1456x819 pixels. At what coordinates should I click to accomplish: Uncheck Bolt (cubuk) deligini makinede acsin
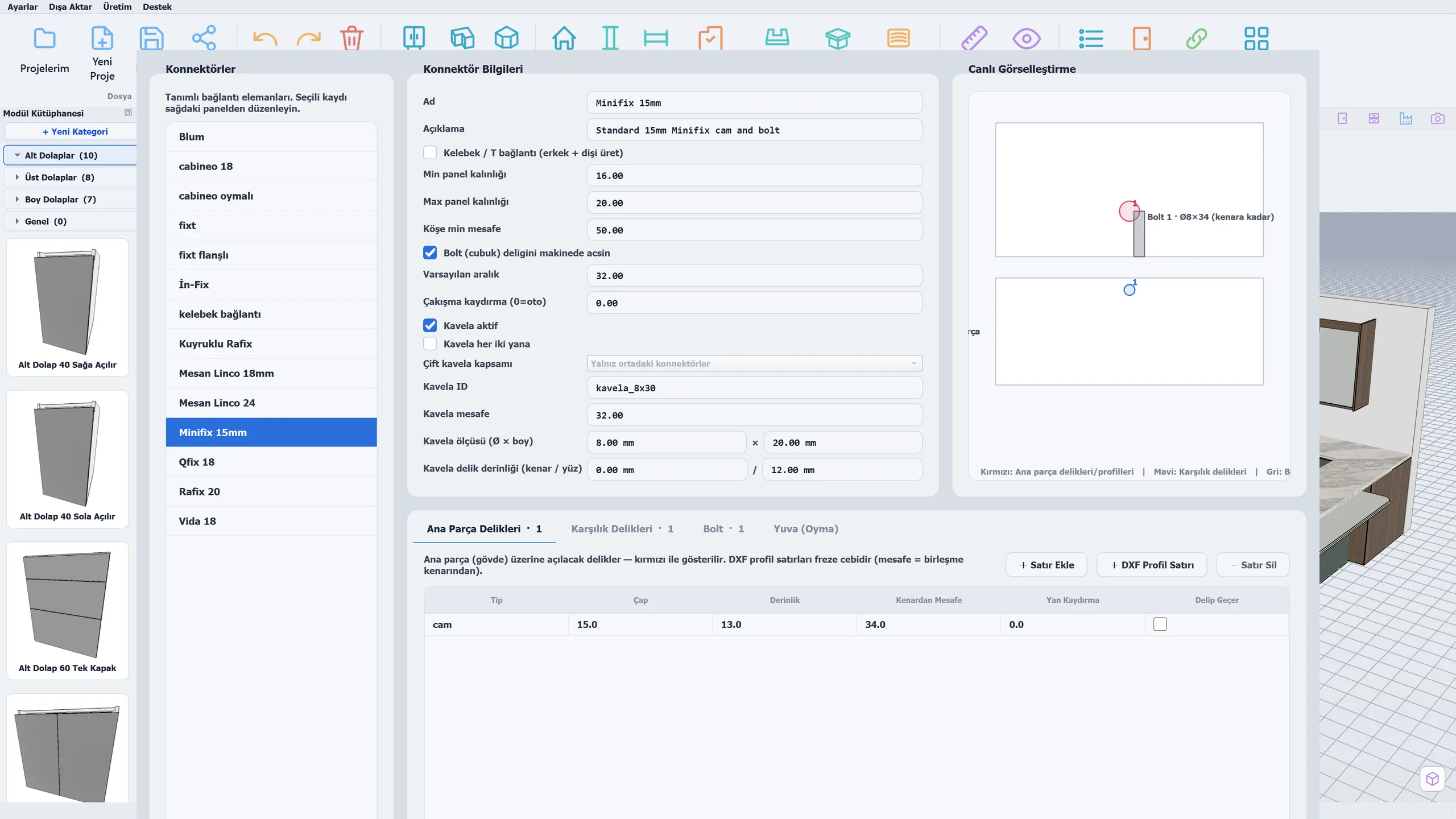point(430,253)
